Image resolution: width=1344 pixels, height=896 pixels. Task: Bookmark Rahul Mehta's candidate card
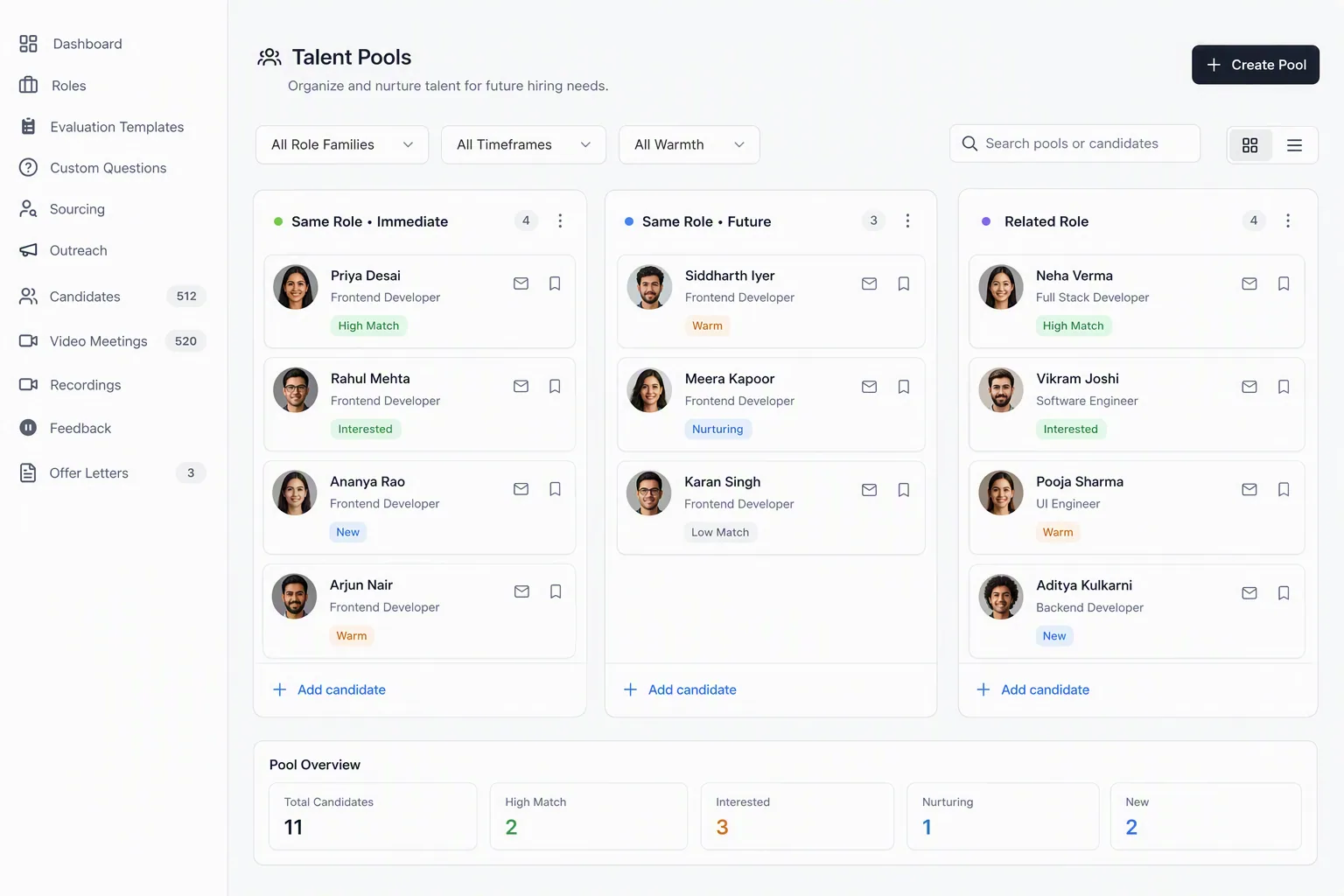[555, 386]
